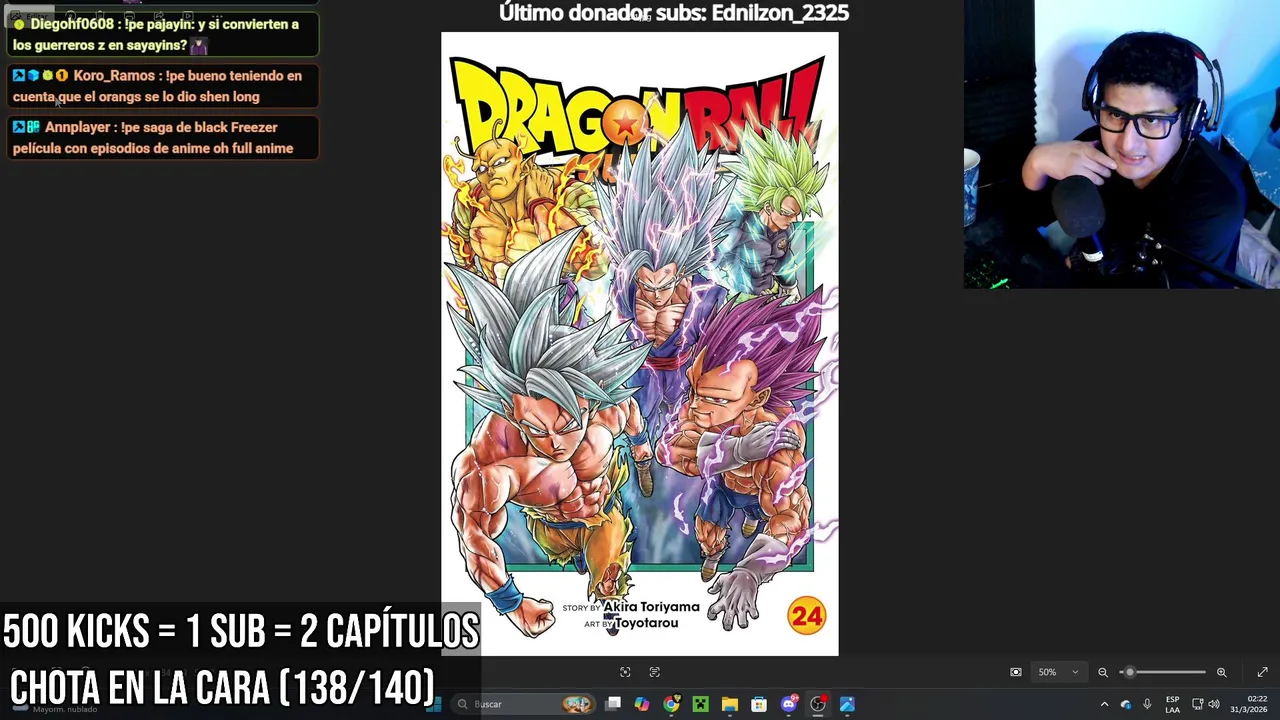Screen dimensions: 1280x720
Task: Click the streamer webcam feed
Action: (1122, 145)
